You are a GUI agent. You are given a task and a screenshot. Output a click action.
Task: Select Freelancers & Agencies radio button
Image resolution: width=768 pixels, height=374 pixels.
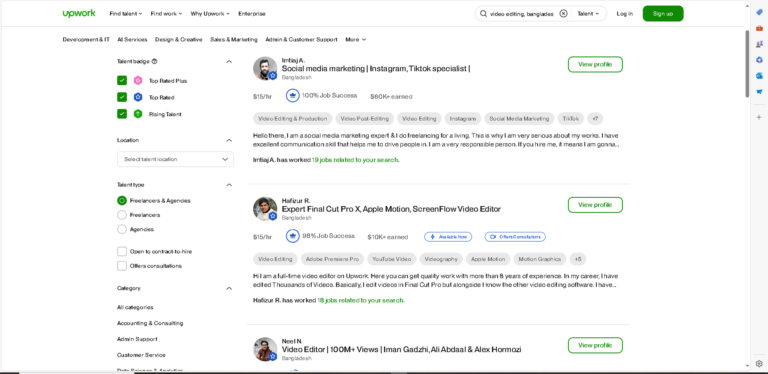tap(122, 201)
